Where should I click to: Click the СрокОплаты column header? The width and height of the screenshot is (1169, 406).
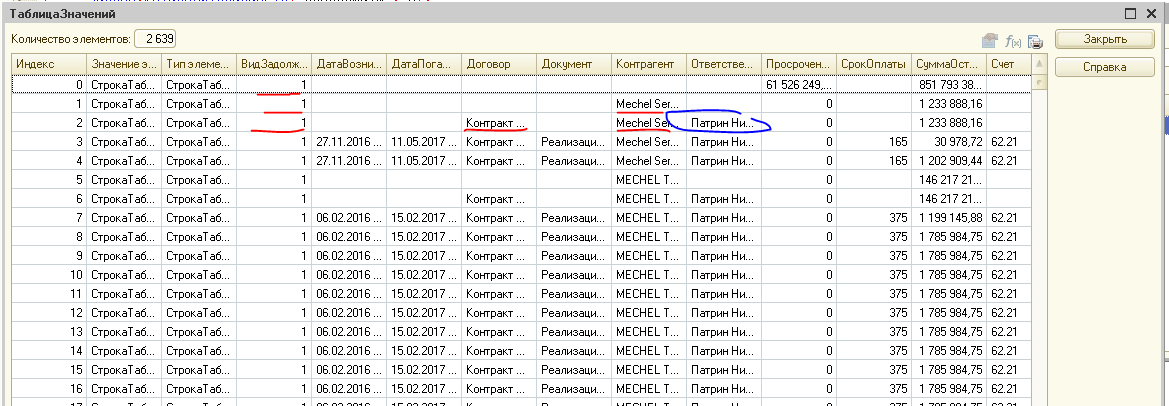pyautogui.click(x=874, y=65)
